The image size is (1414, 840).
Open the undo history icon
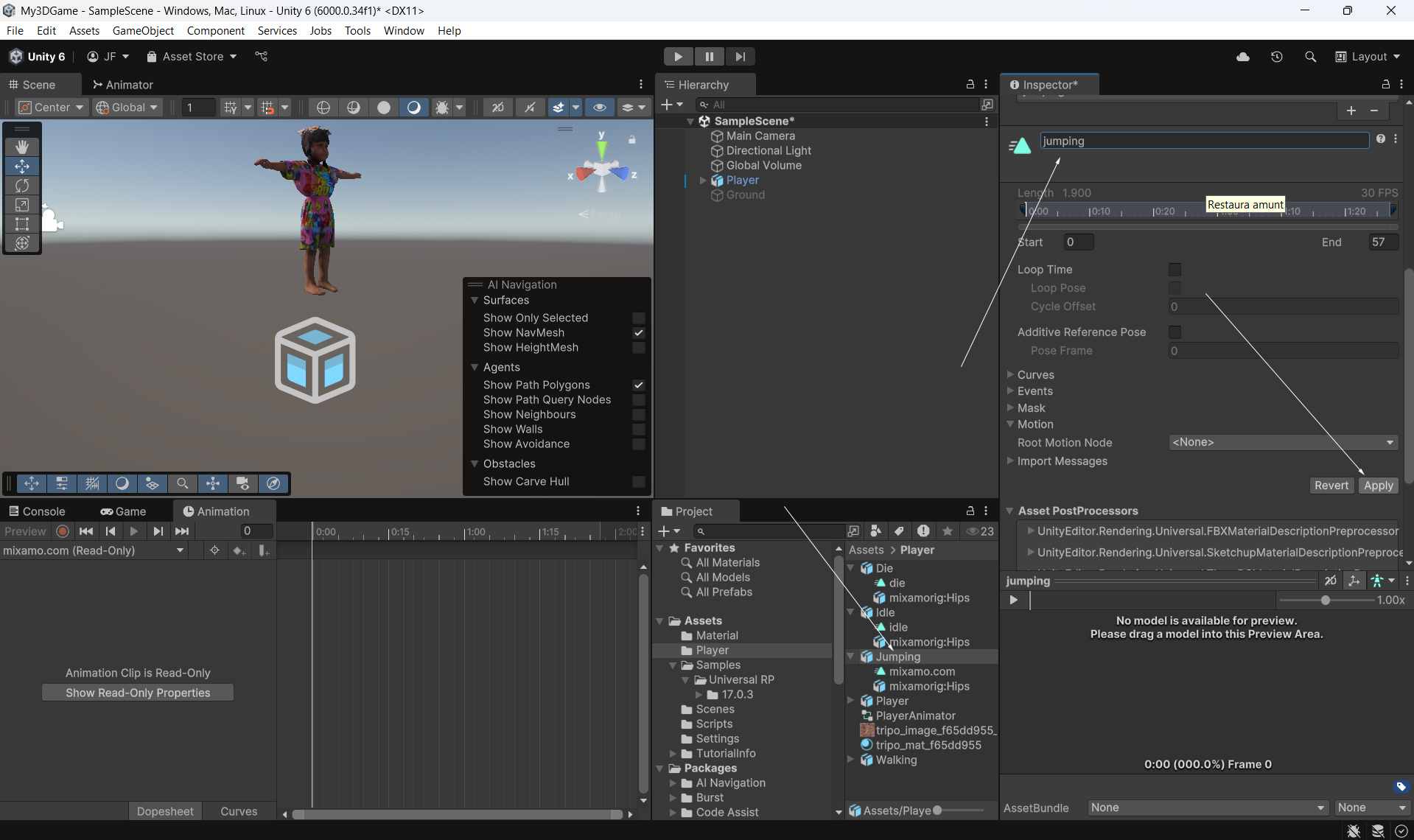pos(1276,57)
